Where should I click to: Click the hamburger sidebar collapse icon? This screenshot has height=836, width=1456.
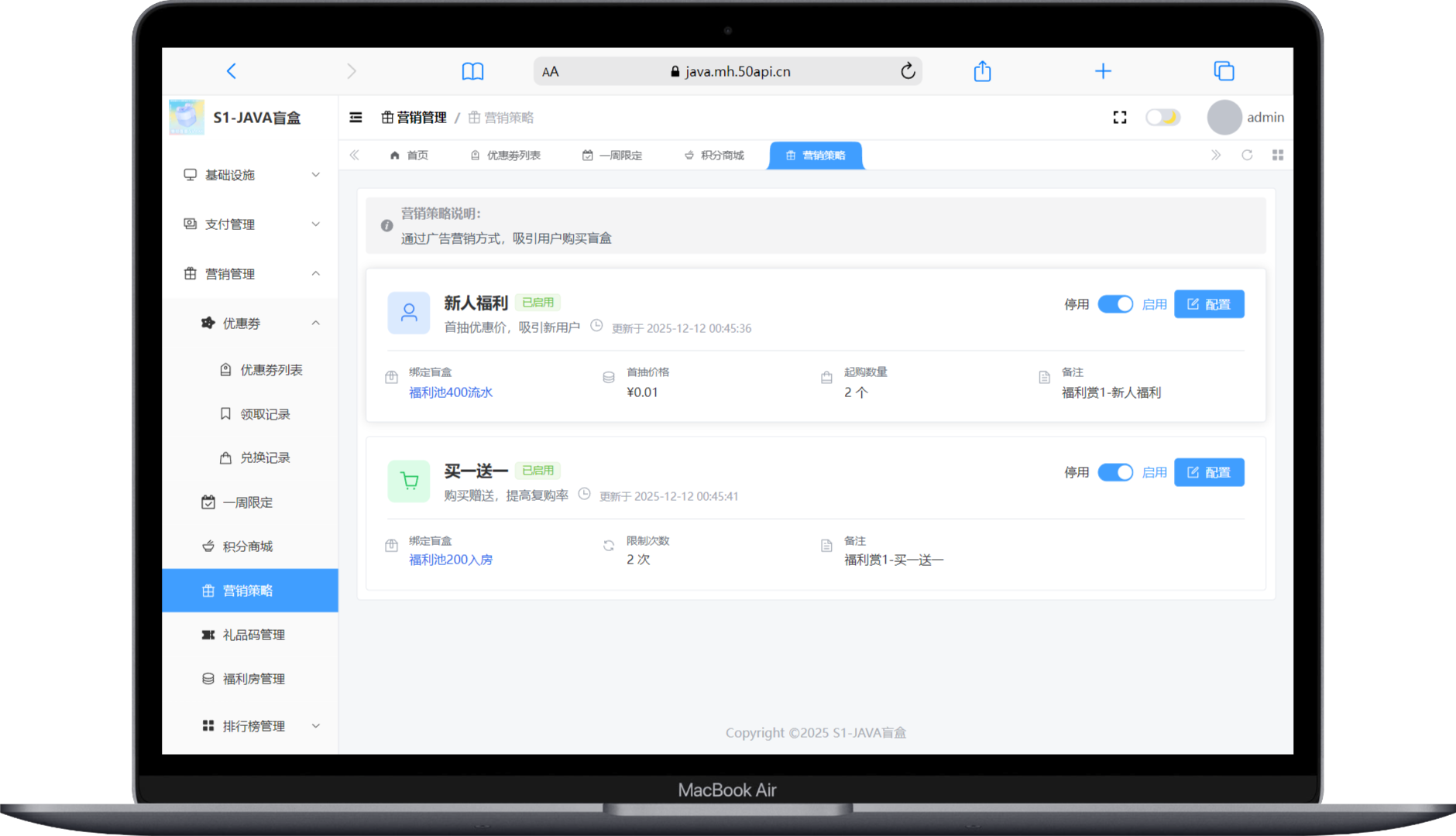coord(355,118)
